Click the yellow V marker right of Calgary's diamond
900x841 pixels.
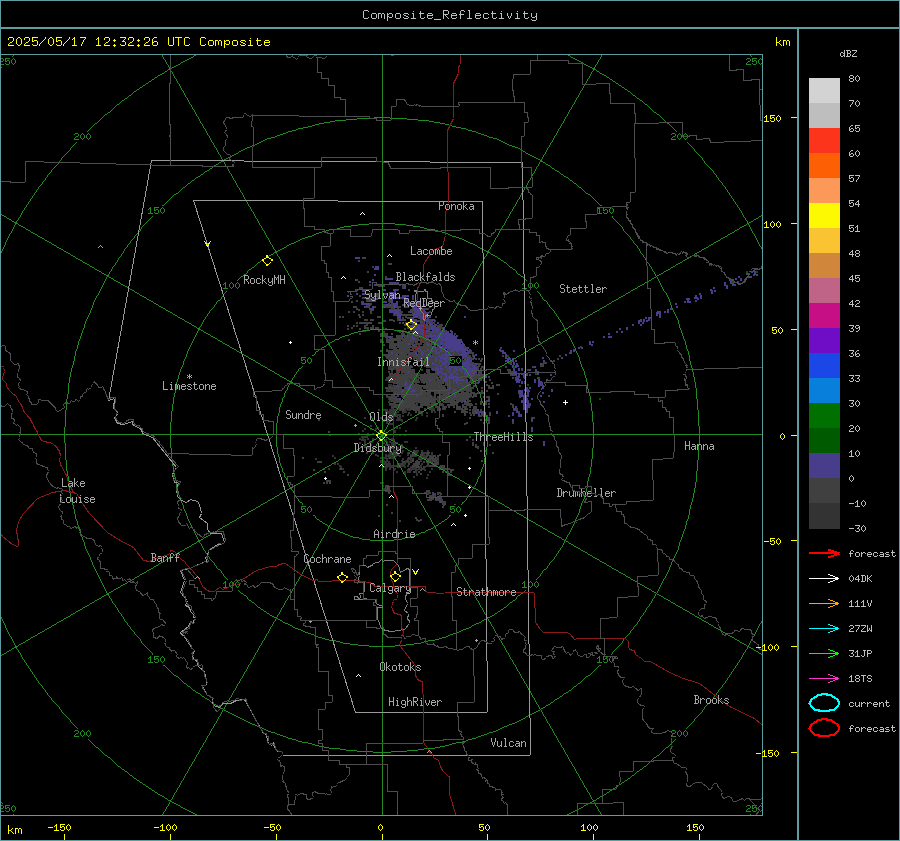416,572
